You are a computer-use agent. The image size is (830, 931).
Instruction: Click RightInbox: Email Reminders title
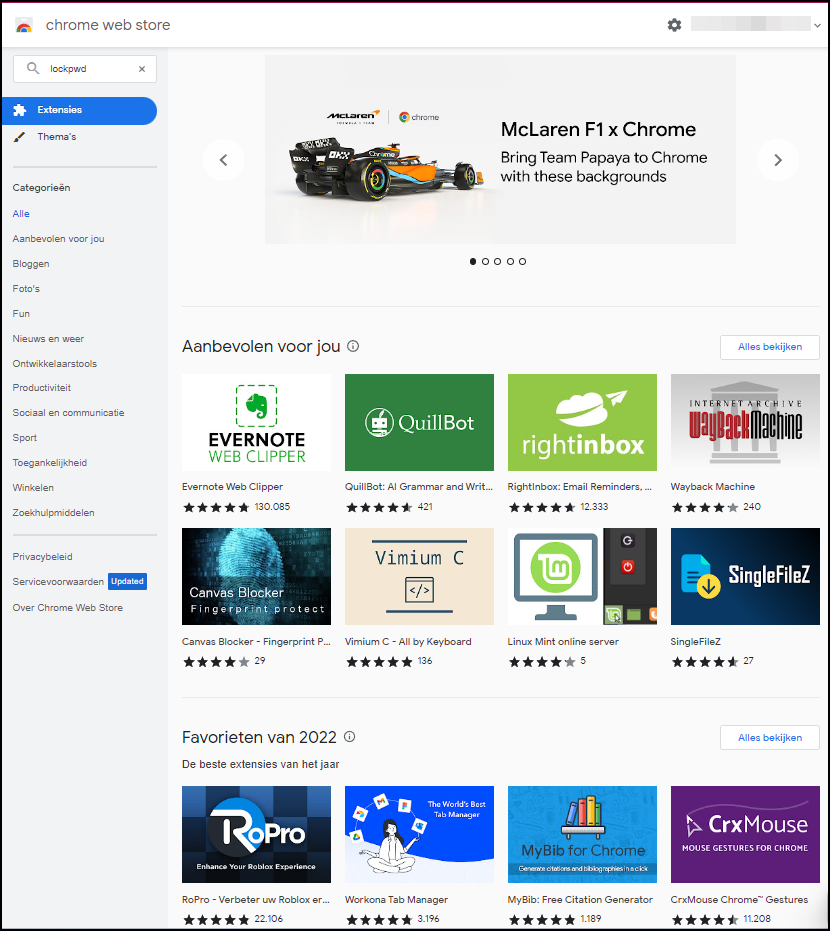(x=579, y=487)
